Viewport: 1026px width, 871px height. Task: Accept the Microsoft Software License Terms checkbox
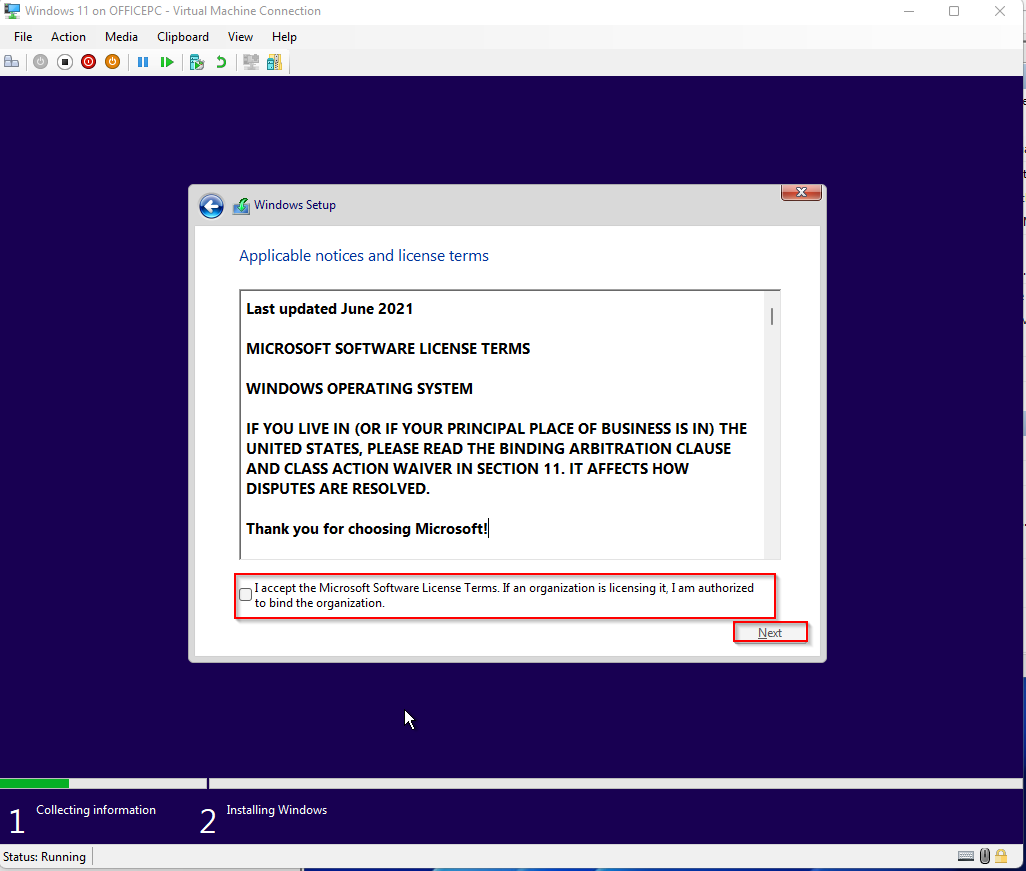tap(245, 594)
